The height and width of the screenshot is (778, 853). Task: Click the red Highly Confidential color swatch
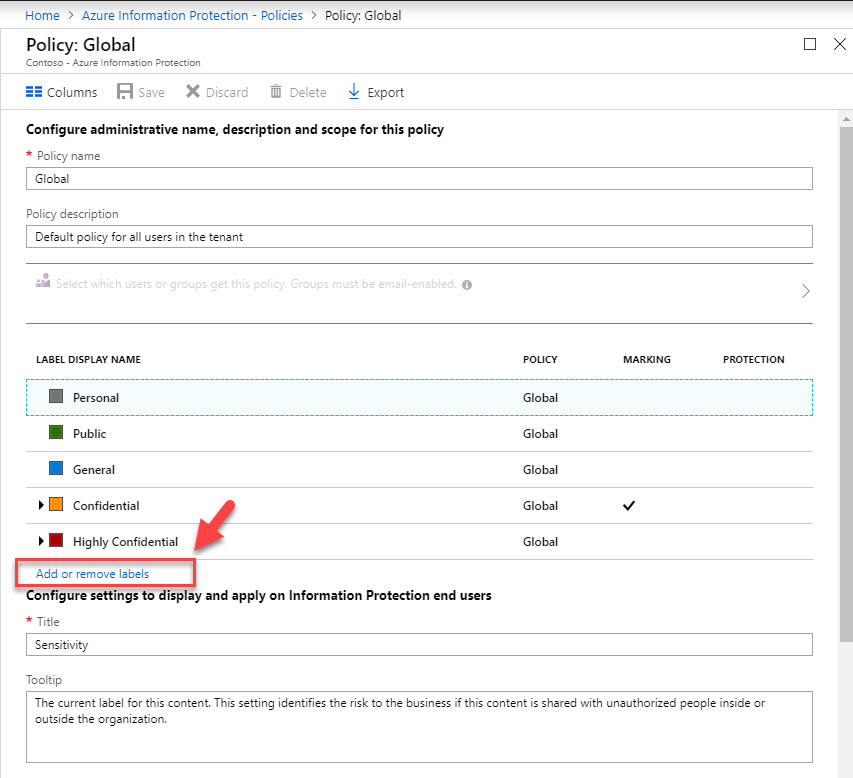(x=56, y=540)
